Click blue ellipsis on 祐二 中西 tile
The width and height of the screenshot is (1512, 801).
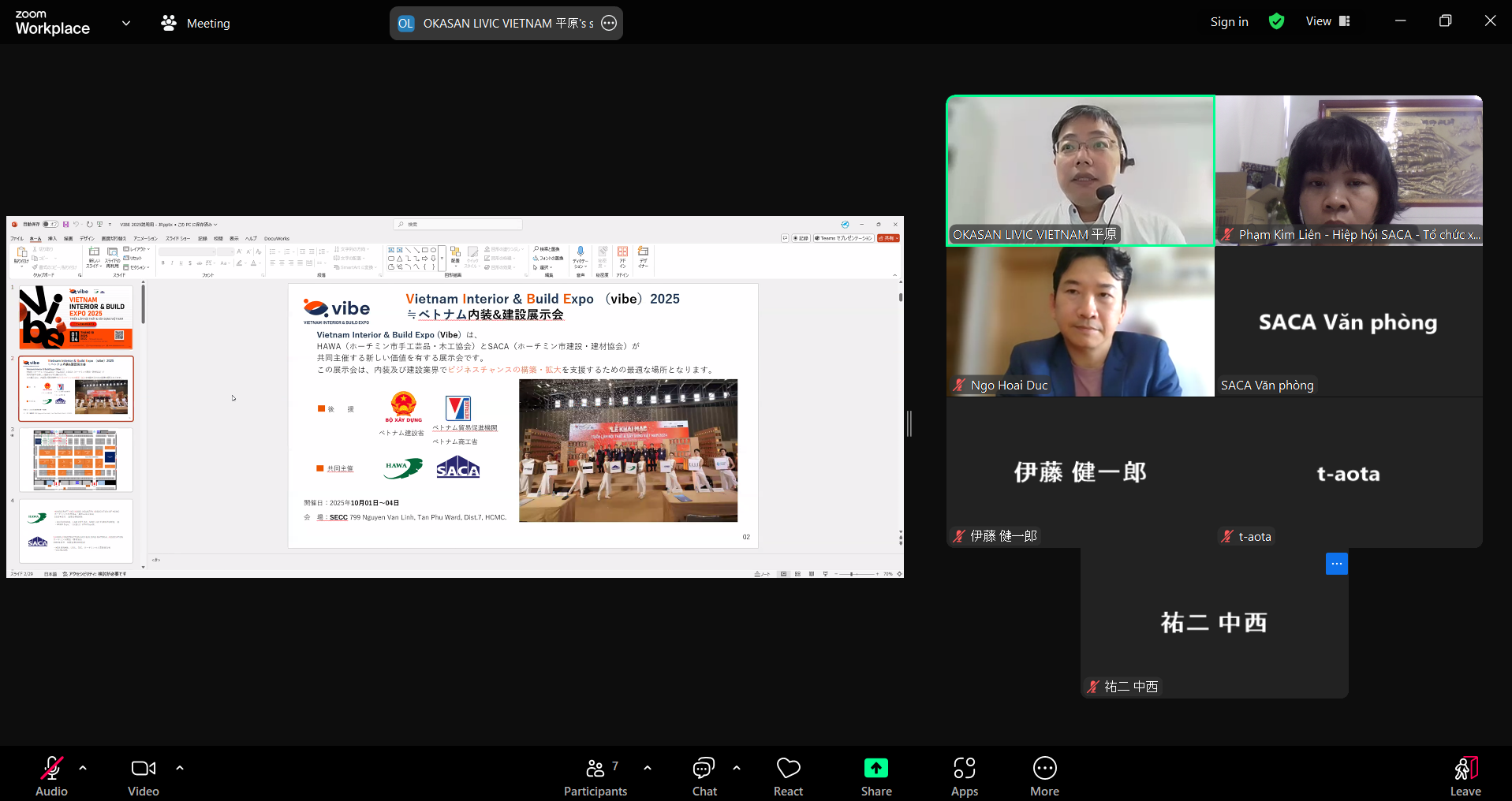(1336, 564)
